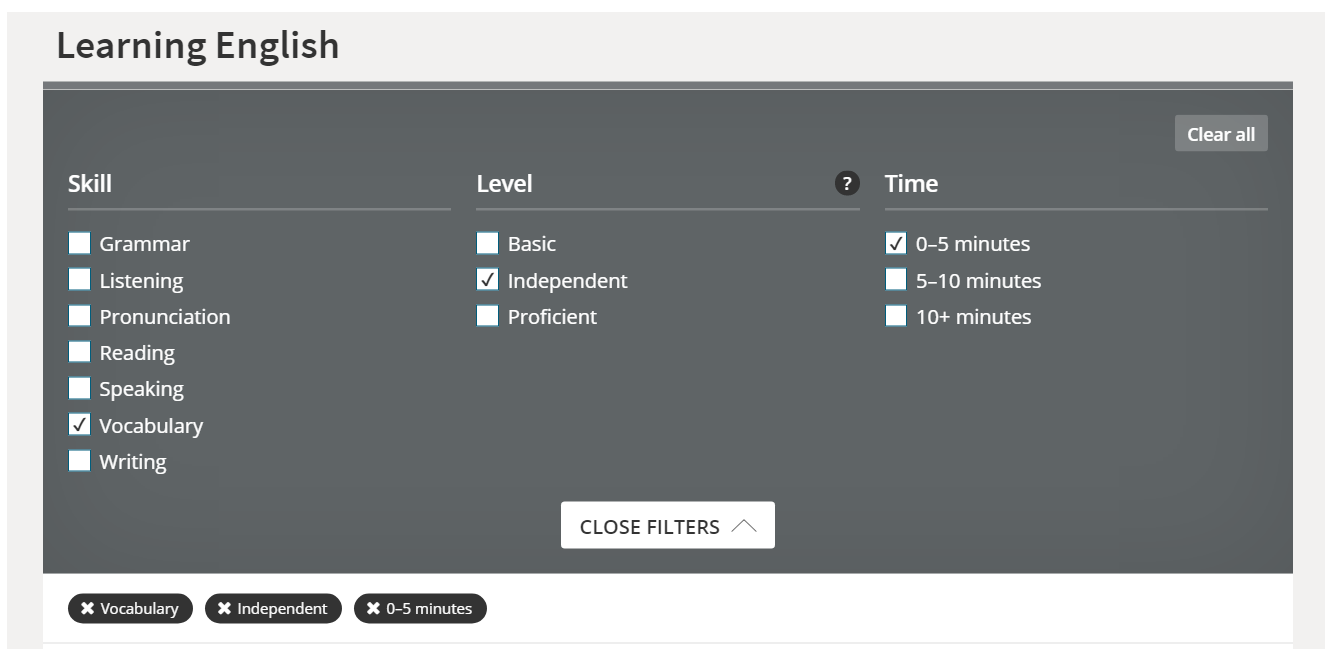Enable the 10+ minutes checkbox
1335x649 pixels.
pyautogui.click(x=896, y=316)
